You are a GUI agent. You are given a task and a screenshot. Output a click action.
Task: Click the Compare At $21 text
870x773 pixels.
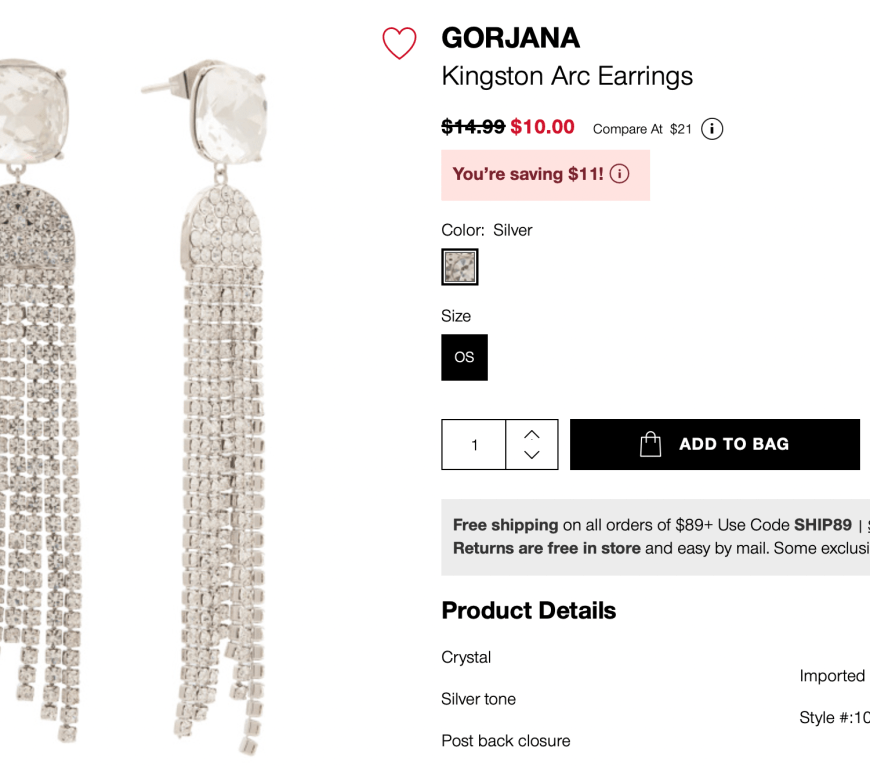click(x=642, y=129)
